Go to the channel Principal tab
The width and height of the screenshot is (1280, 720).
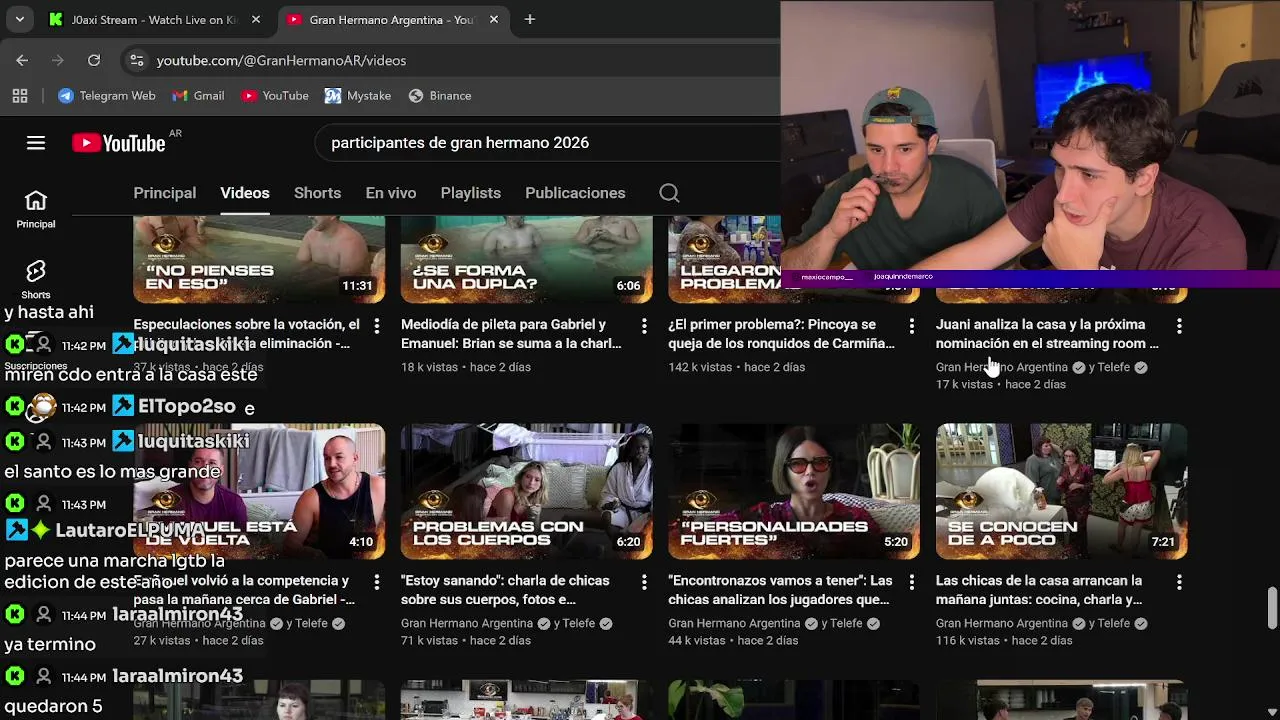165,193
